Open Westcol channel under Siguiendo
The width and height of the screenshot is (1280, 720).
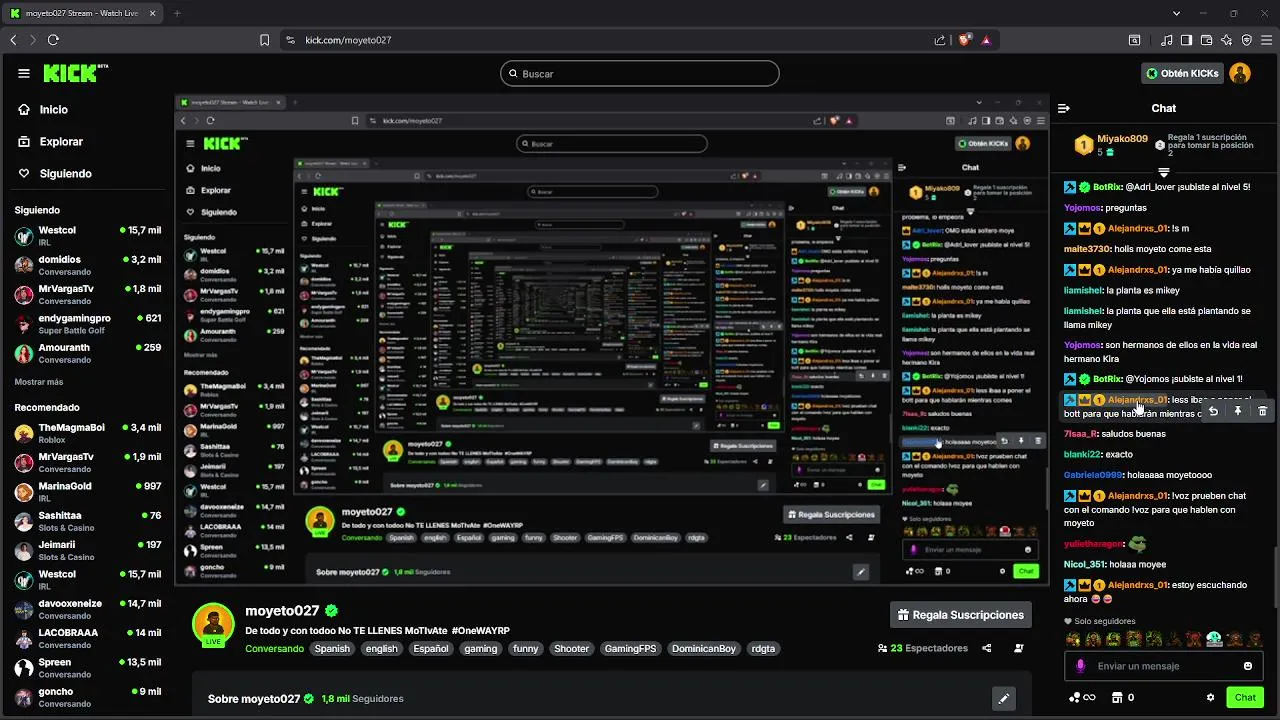[88, 236]
